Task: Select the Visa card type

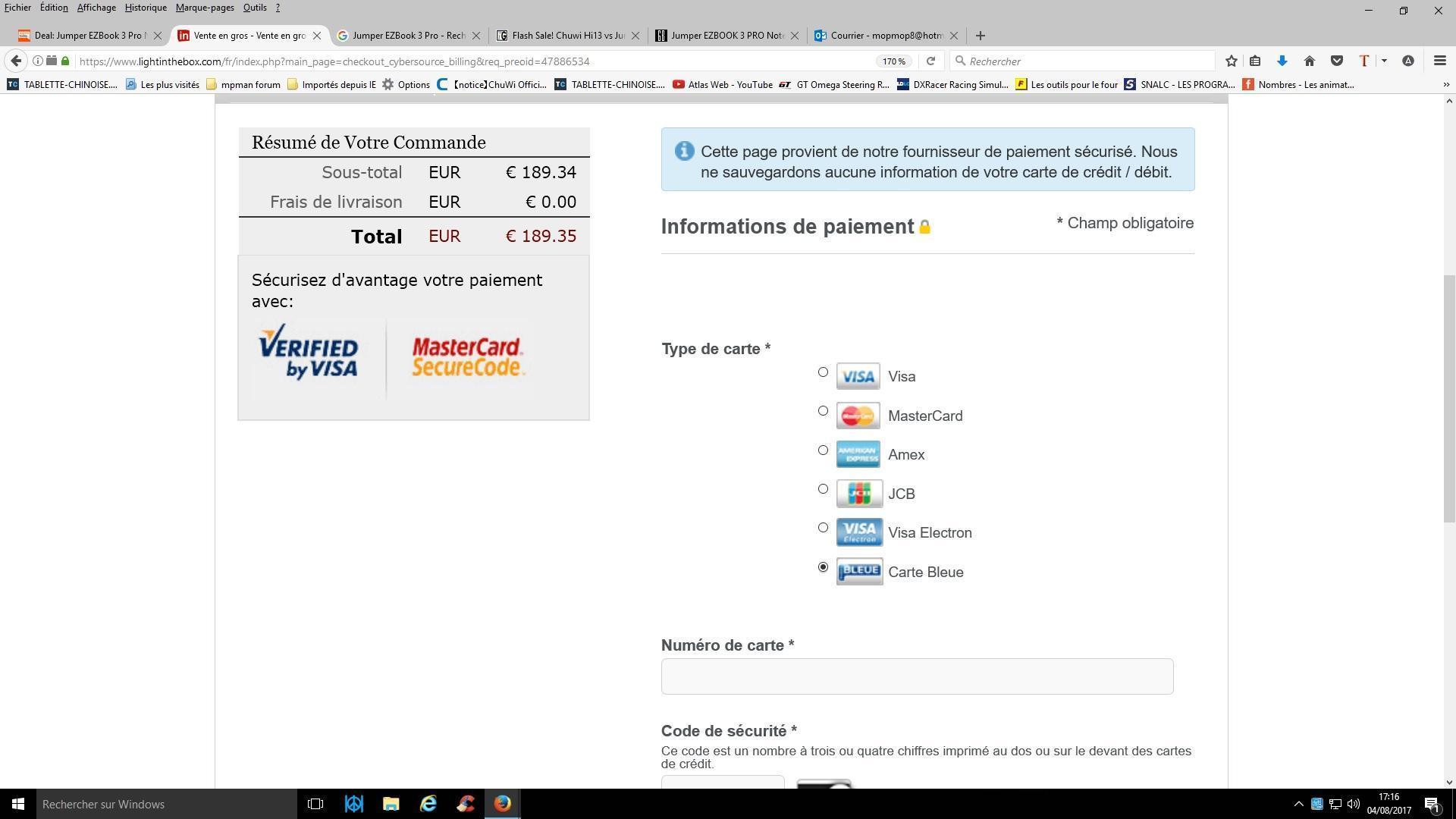Action: (x=823, y=372)
